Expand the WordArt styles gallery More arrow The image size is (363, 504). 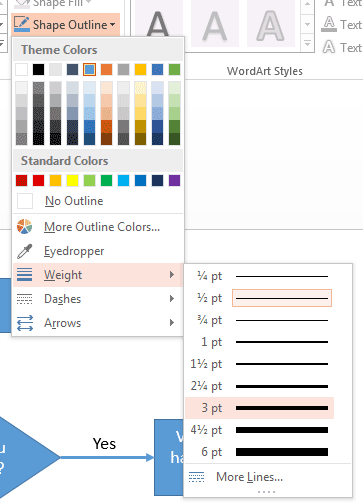307,43
